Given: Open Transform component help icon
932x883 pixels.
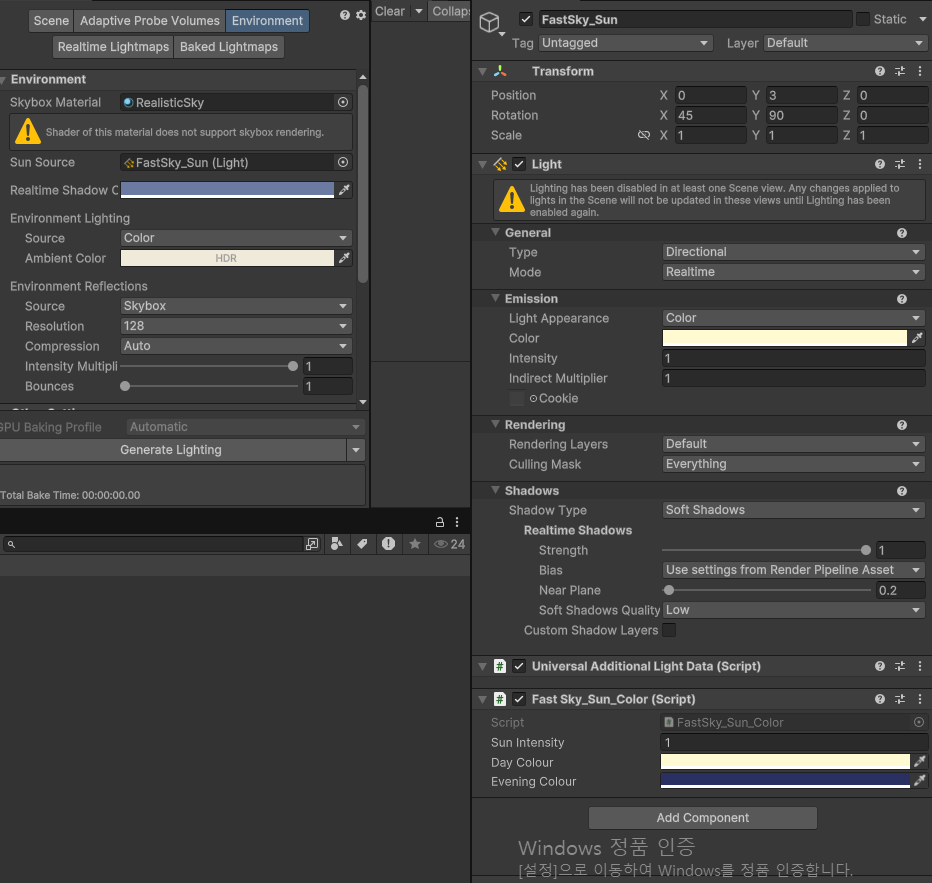Looking at the screenshot, I should pos(880,71).
